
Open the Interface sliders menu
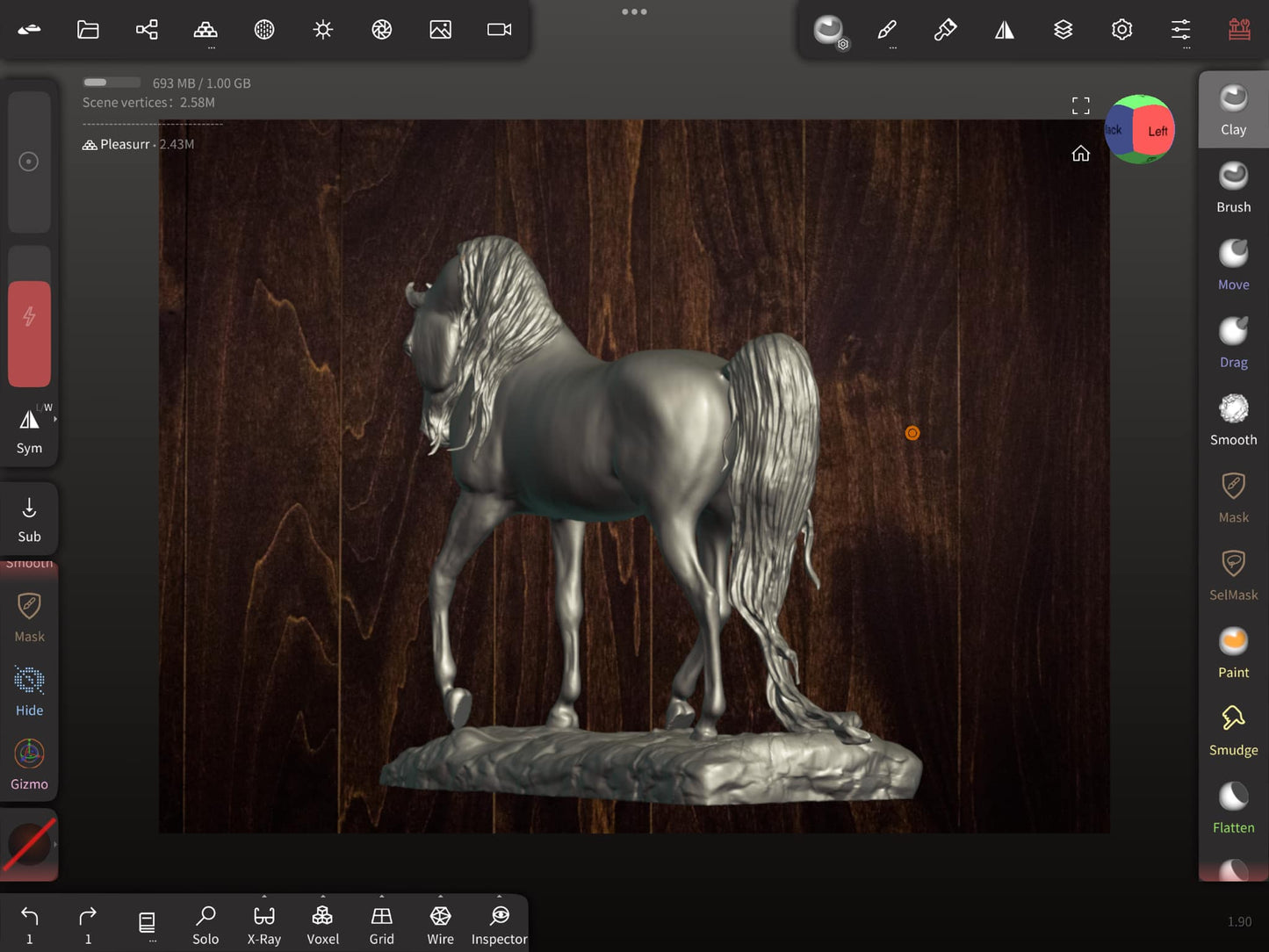[1180, 30]
